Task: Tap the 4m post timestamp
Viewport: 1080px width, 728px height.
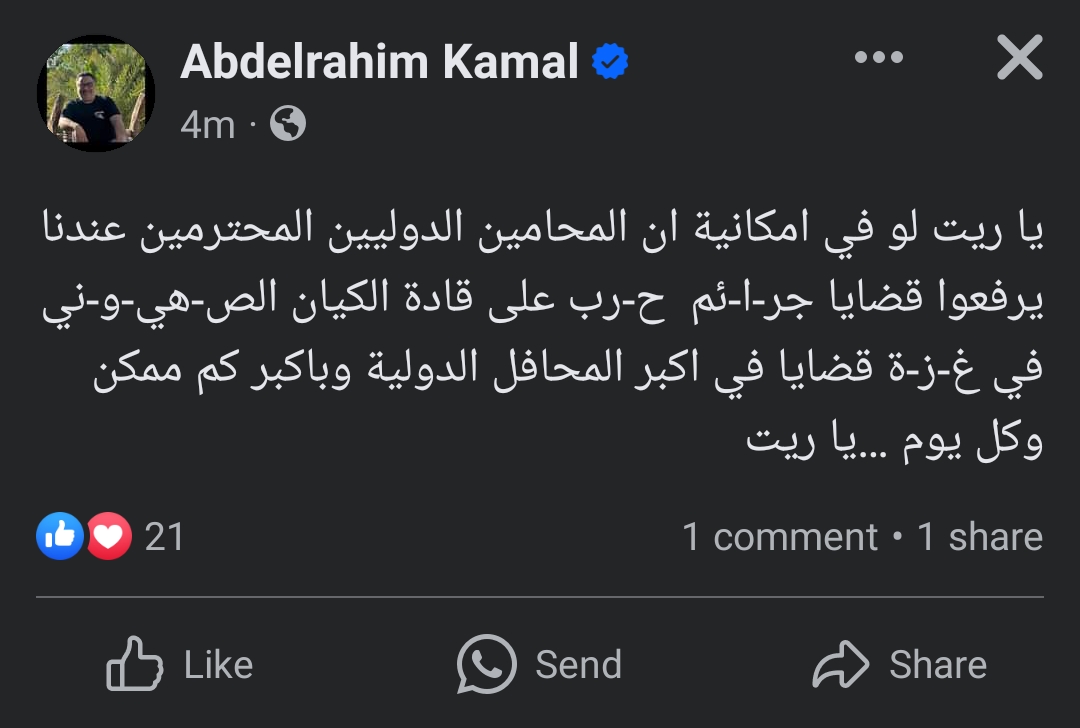Action: click(x=207, y=125)
